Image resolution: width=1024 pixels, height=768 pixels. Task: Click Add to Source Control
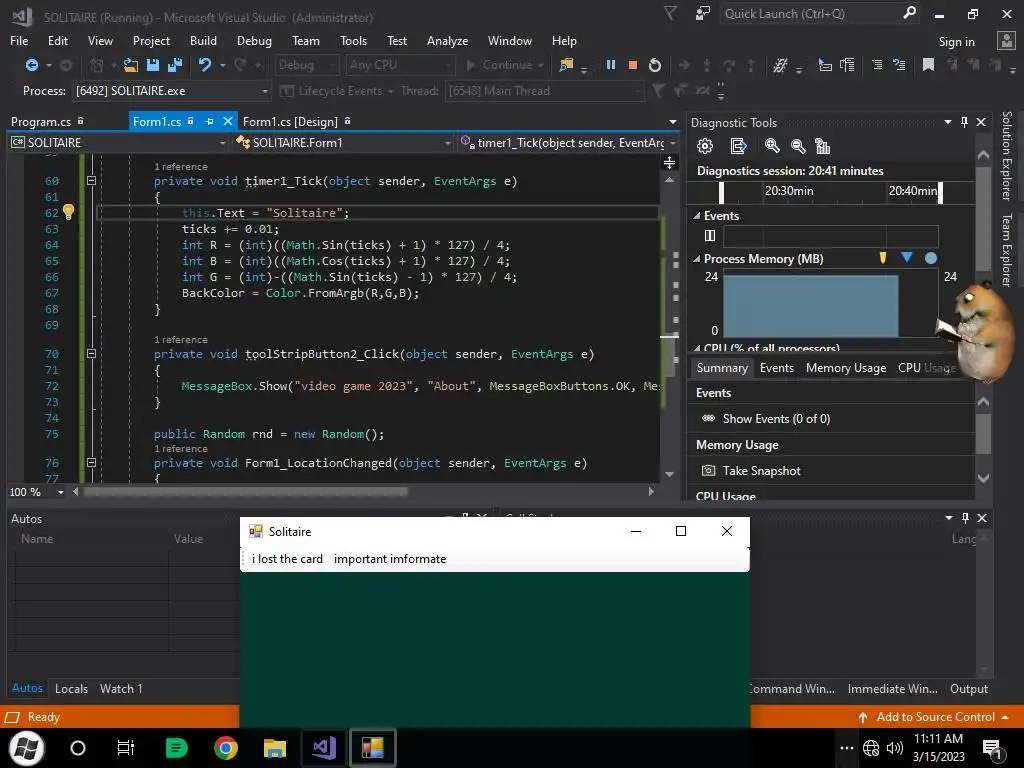pyautogui.click(x=935, y=716)
